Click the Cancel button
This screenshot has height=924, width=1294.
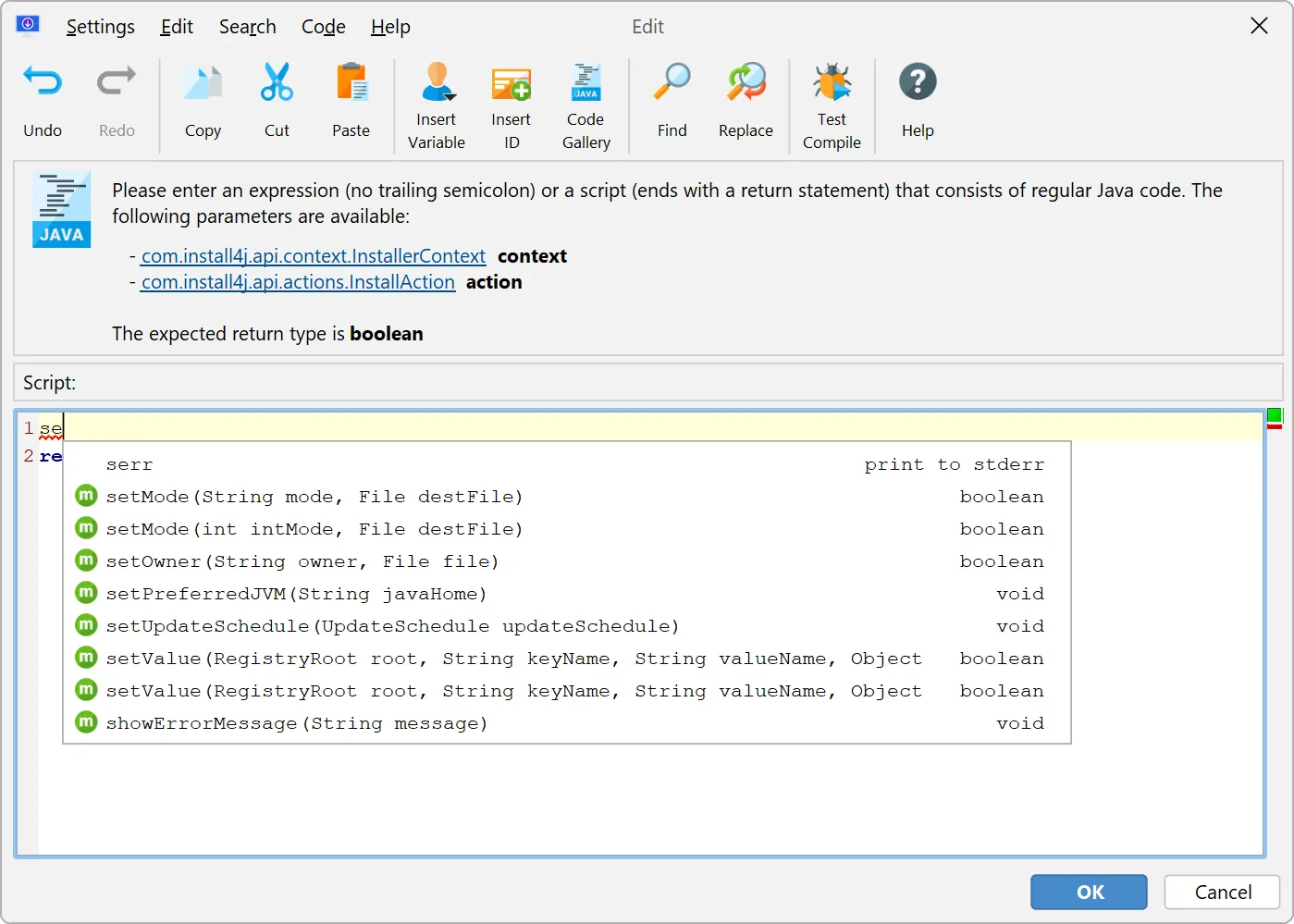pyautogui.click(x=1223, y=892)
